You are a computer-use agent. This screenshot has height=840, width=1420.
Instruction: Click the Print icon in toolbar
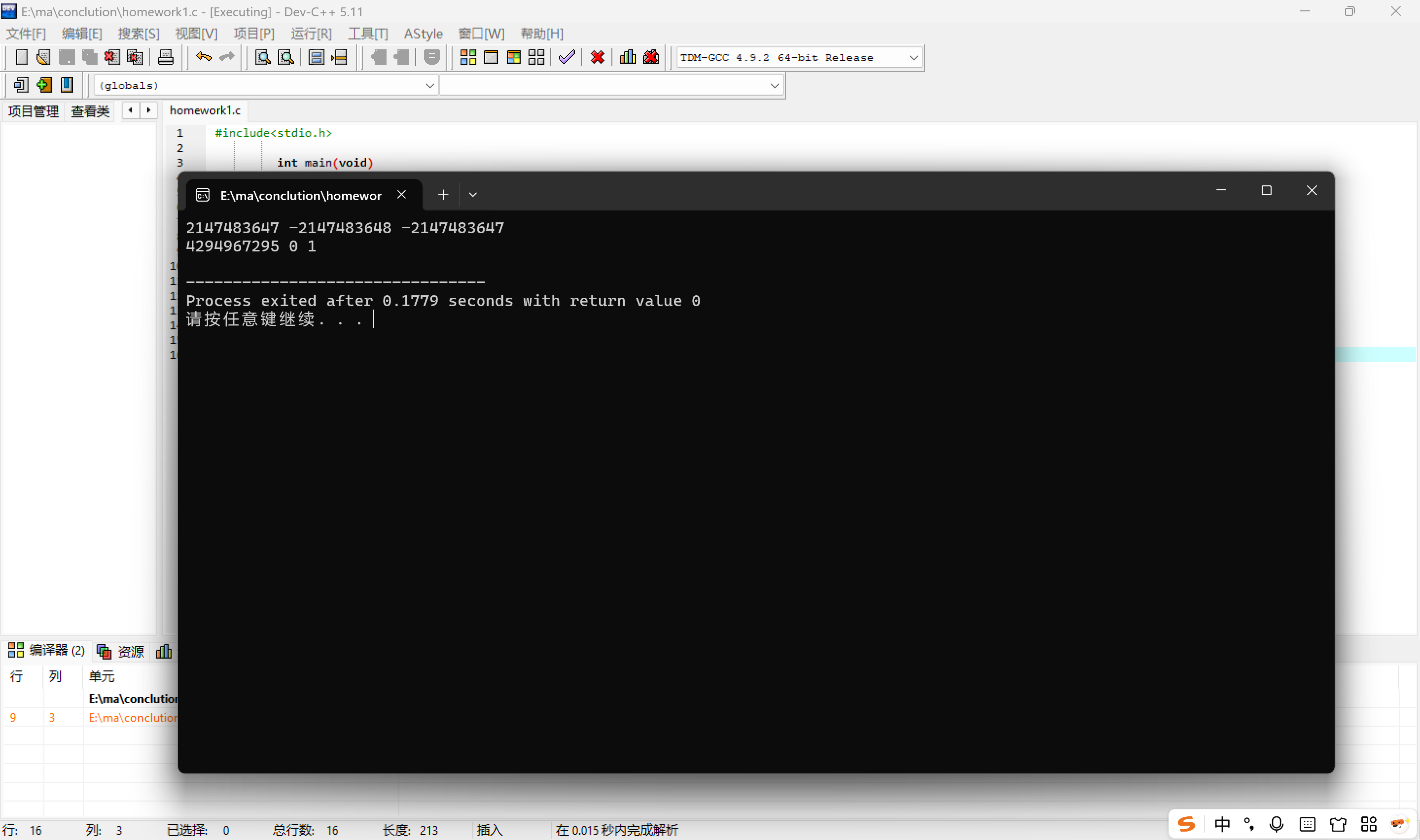(165, 57)
